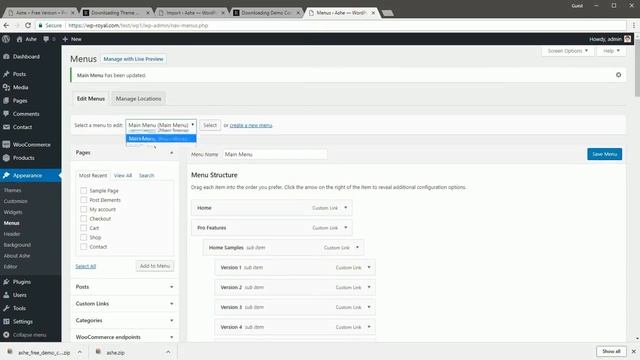Choose highlighted Main Menu dropdown option
This screenshot has height=360, width=640.
(161, 139)
